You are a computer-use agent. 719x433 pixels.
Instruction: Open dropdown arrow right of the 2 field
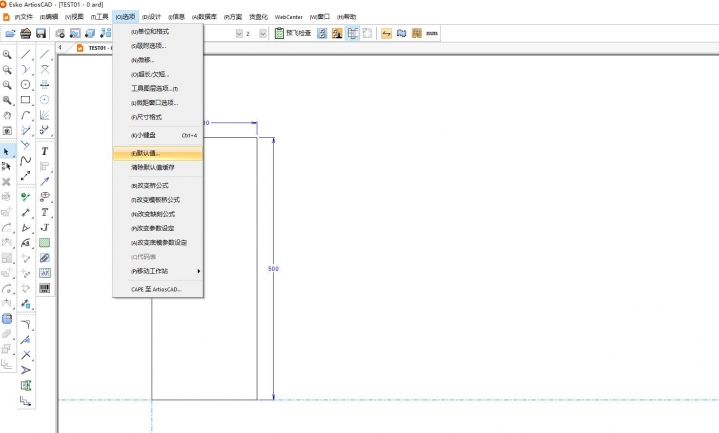pos(263,33)
